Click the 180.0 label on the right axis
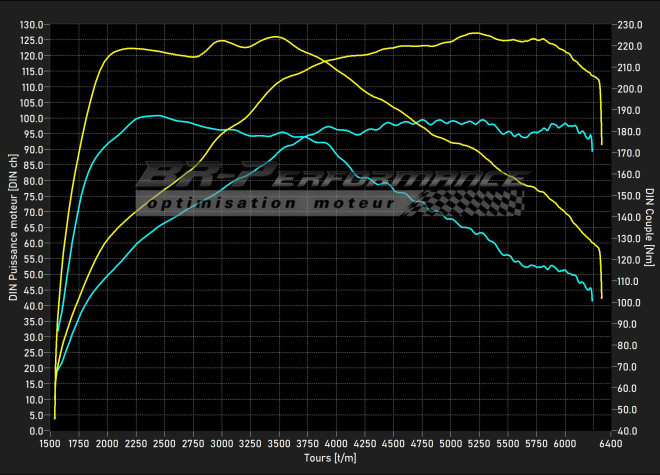The image size is (660, 475). click(x=630, y=131)
